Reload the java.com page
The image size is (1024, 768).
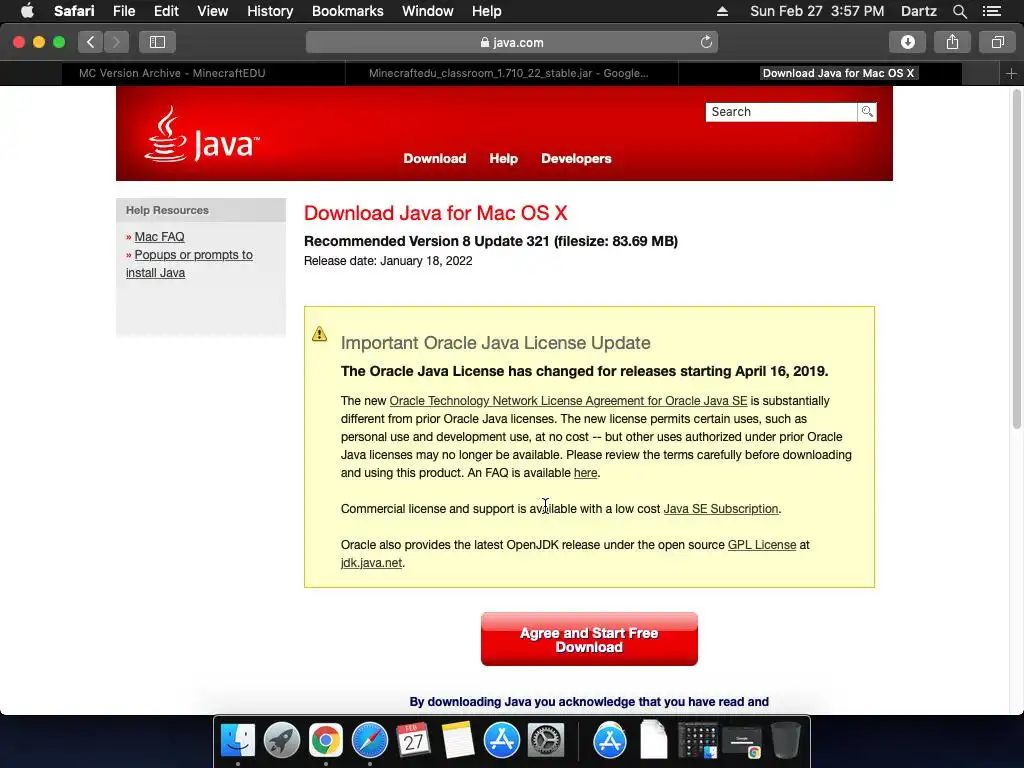click(706, 42)
